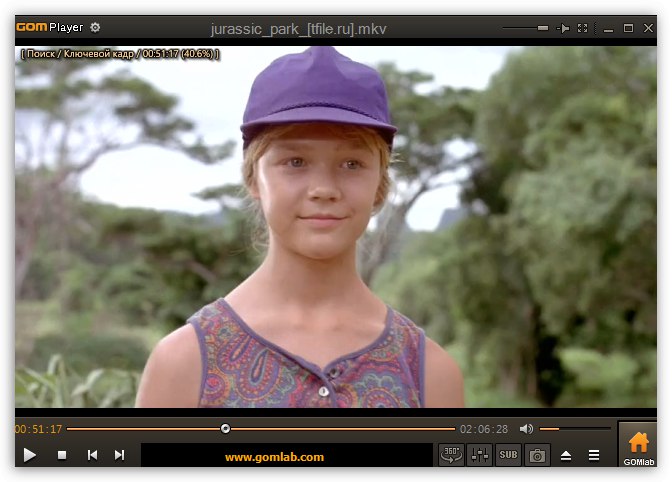Play the video
The image size is (672, 482).
[x=30, y=455]
